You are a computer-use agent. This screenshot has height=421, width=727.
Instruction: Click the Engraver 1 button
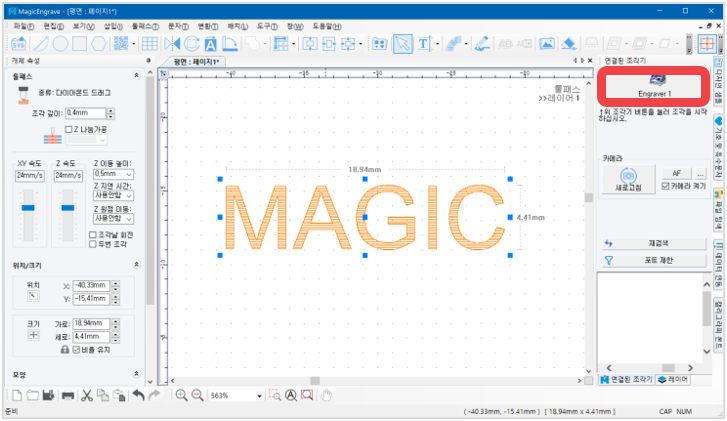click(654, 86)
